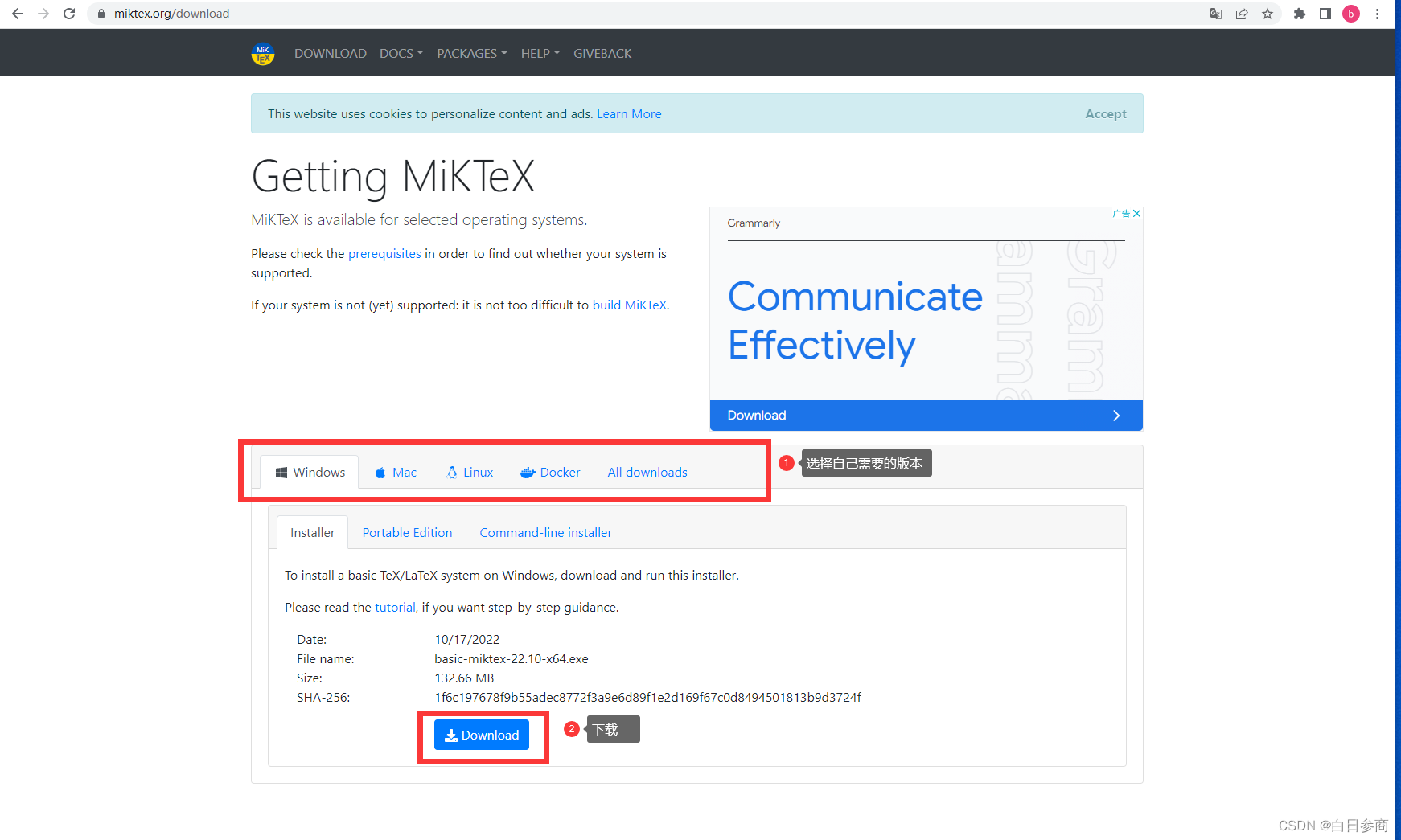This screenshot has height=840, width=1401.
Task: Open DOWNLOAD in the navbar
Action: click(x=331, y=54)
